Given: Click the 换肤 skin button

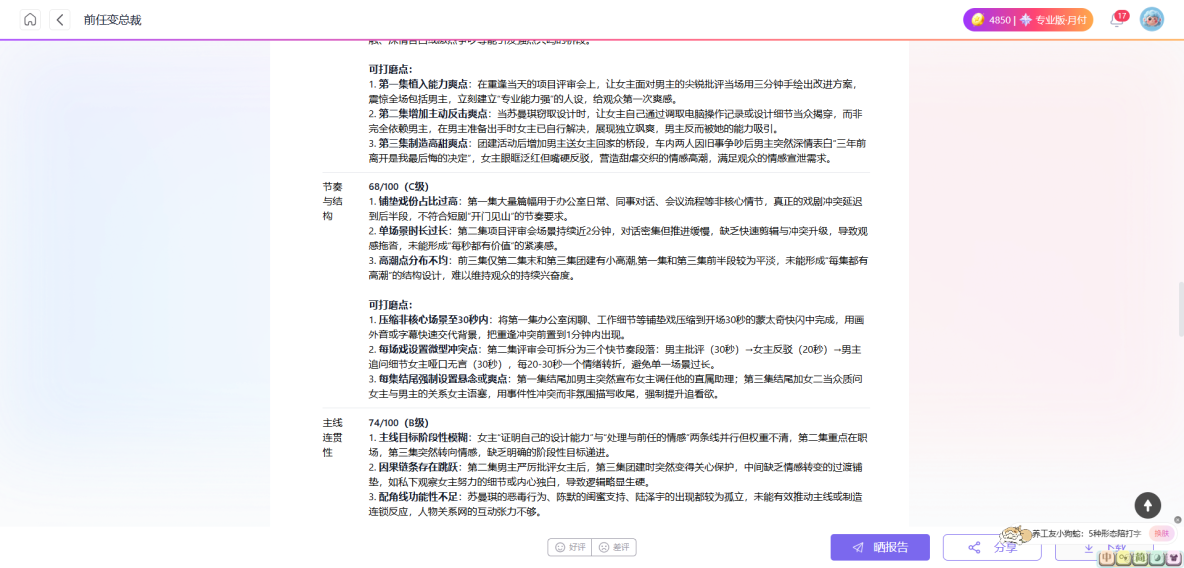Looking at the screenshot, I should pos(1161,533).
